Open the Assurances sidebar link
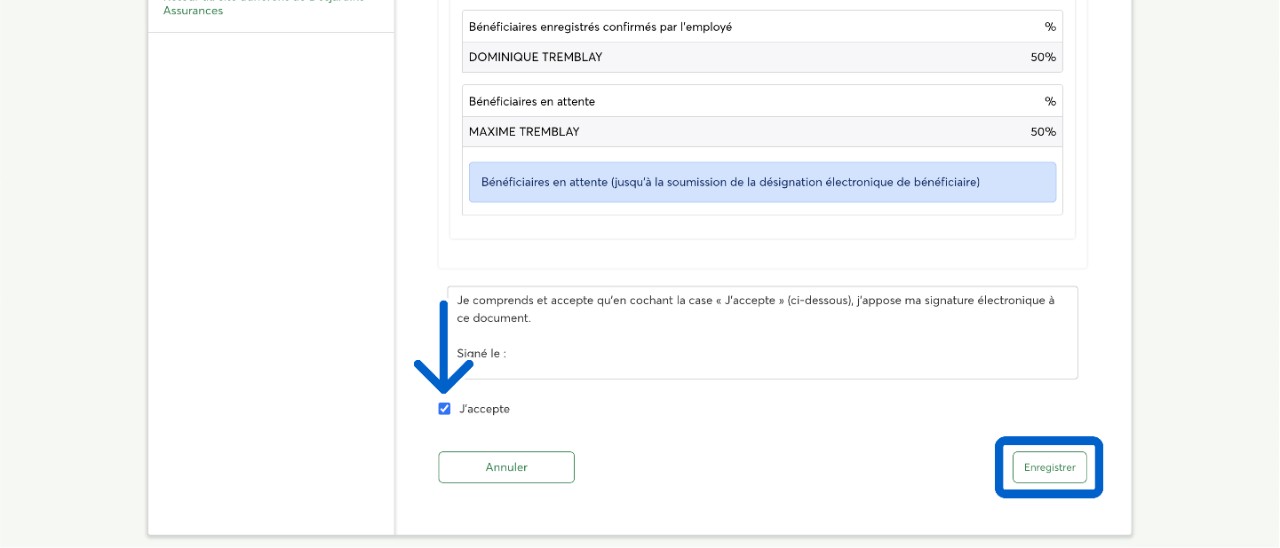The height and width of the screenshot is (548, 1280). point(193,11)
